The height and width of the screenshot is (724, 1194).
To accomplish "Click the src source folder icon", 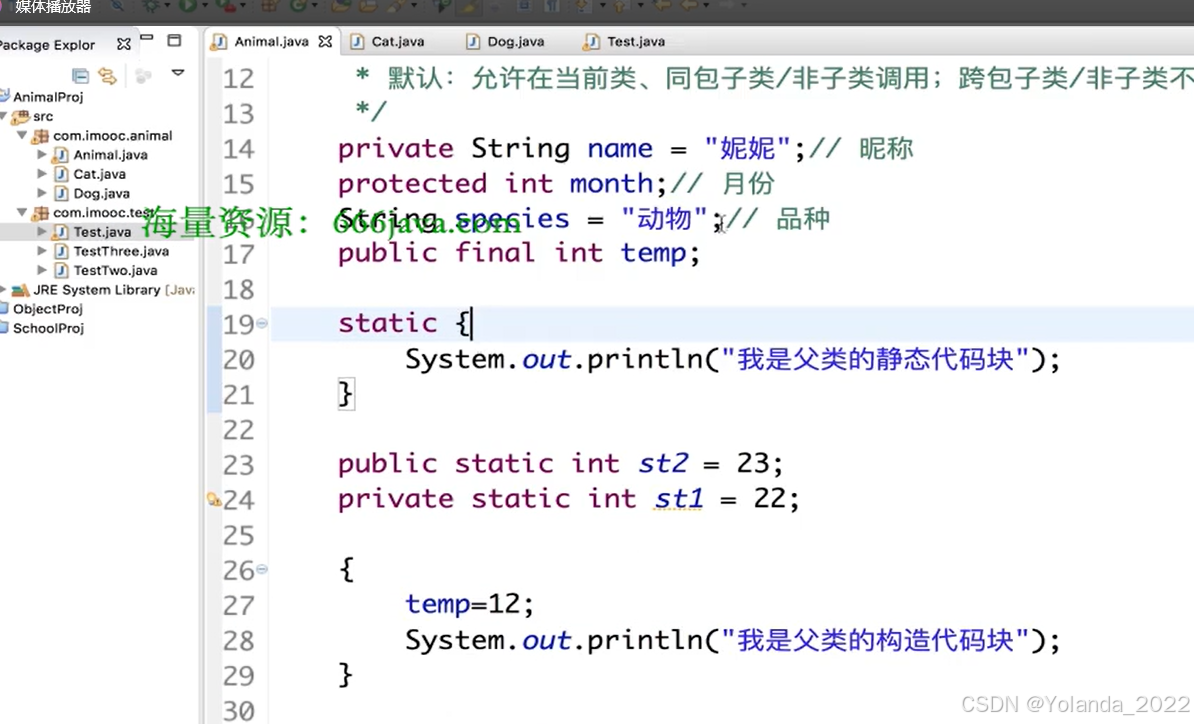I will point(21,116).
